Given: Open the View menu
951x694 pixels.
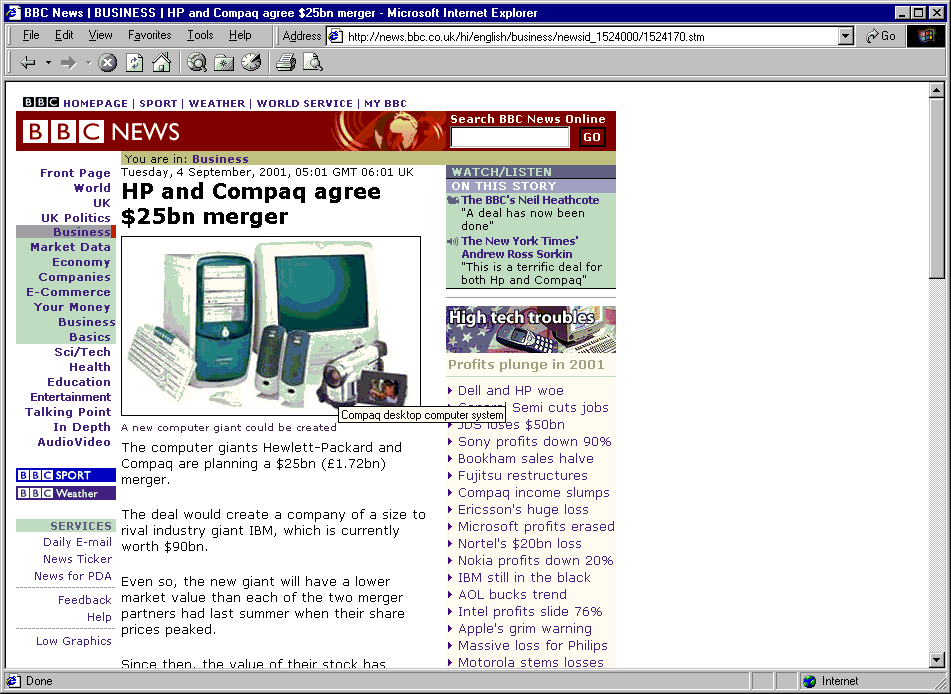Looking at the screenshot, I should tap(100, 36).
